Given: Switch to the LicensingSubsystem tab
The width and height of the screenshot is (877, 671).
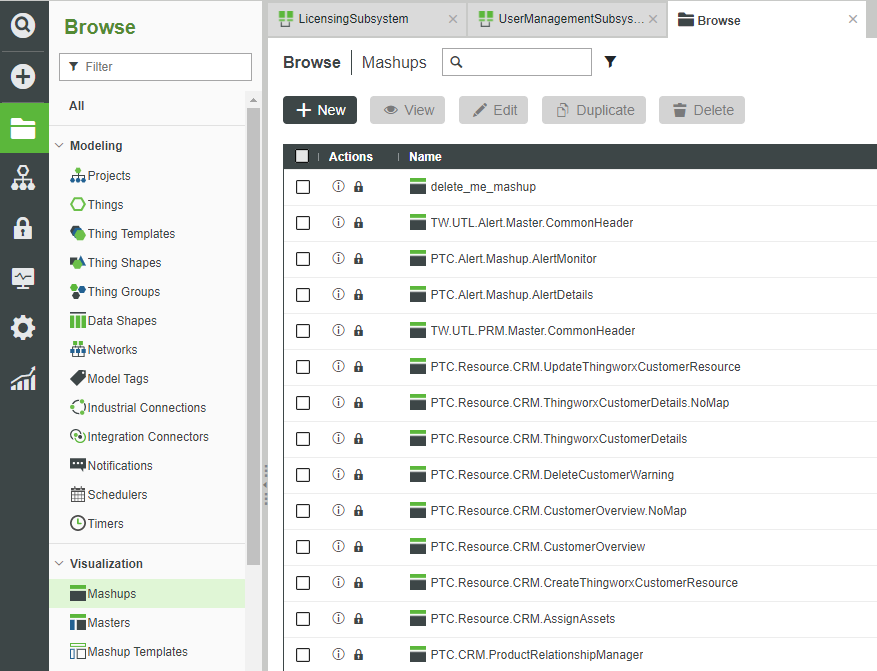Looking at the screenshot, I should [x=356, y=19].
